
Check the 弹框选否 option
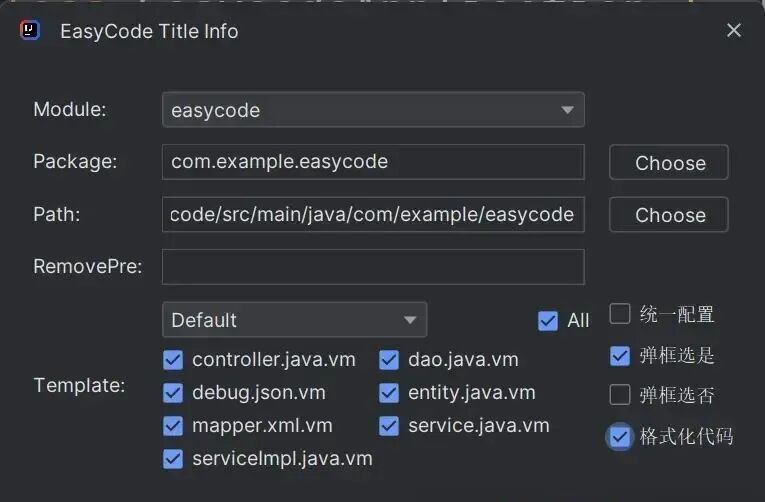coord(620,395)
